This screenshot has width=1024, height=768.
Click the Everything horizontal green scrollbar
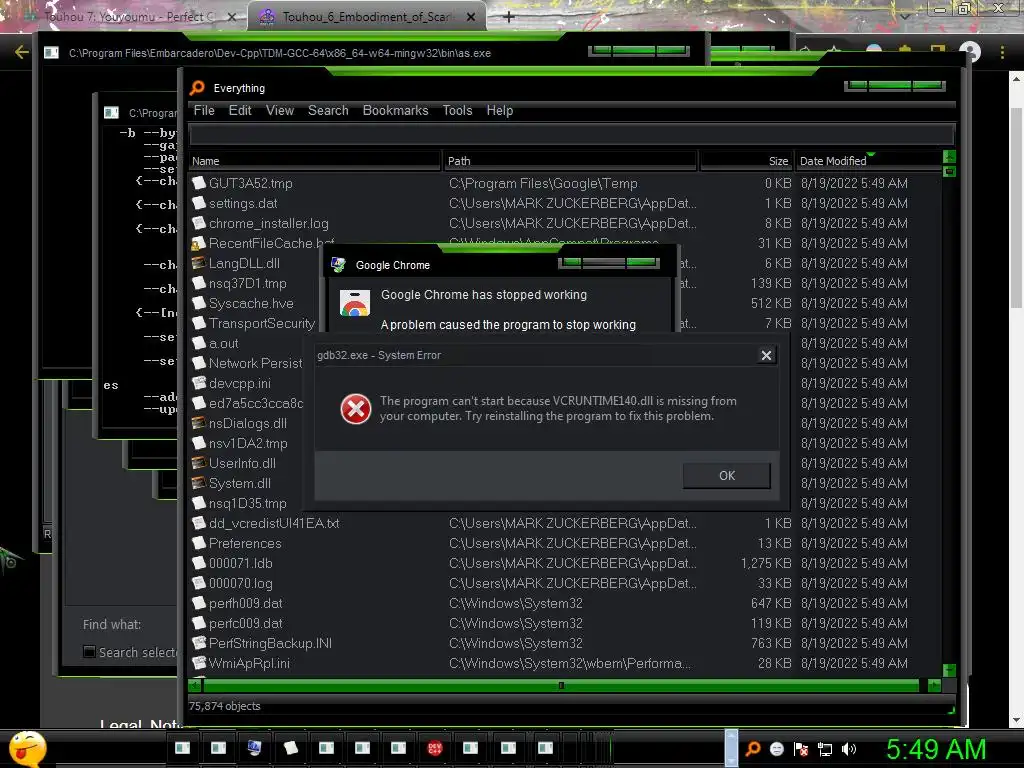tap(561, 685)
